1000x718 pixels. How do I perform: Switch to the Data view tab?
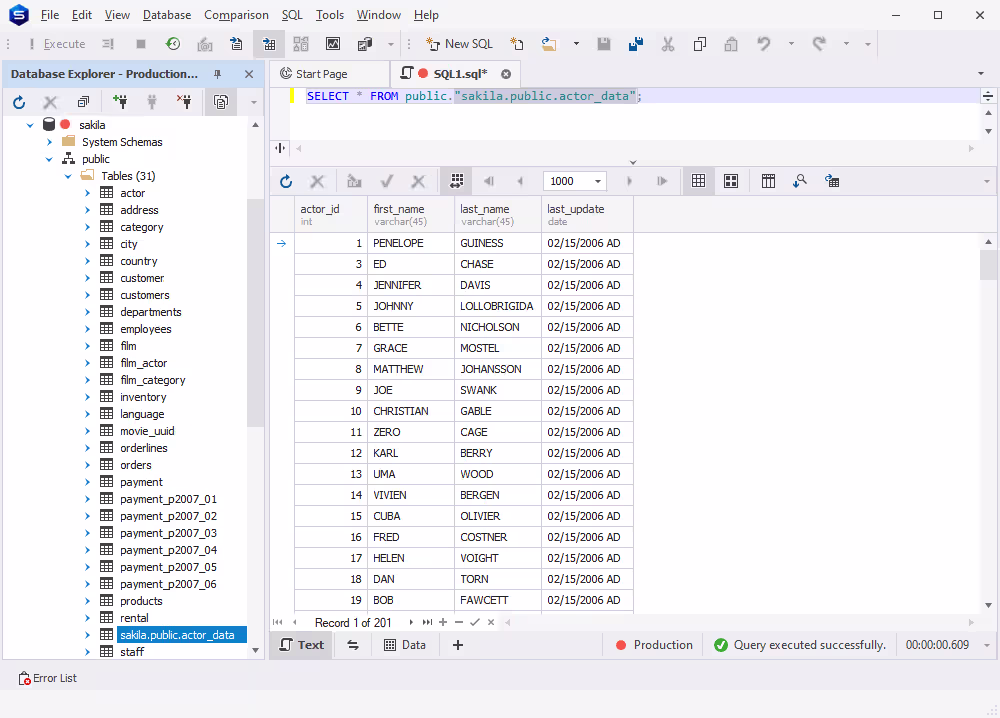[405, 645]
